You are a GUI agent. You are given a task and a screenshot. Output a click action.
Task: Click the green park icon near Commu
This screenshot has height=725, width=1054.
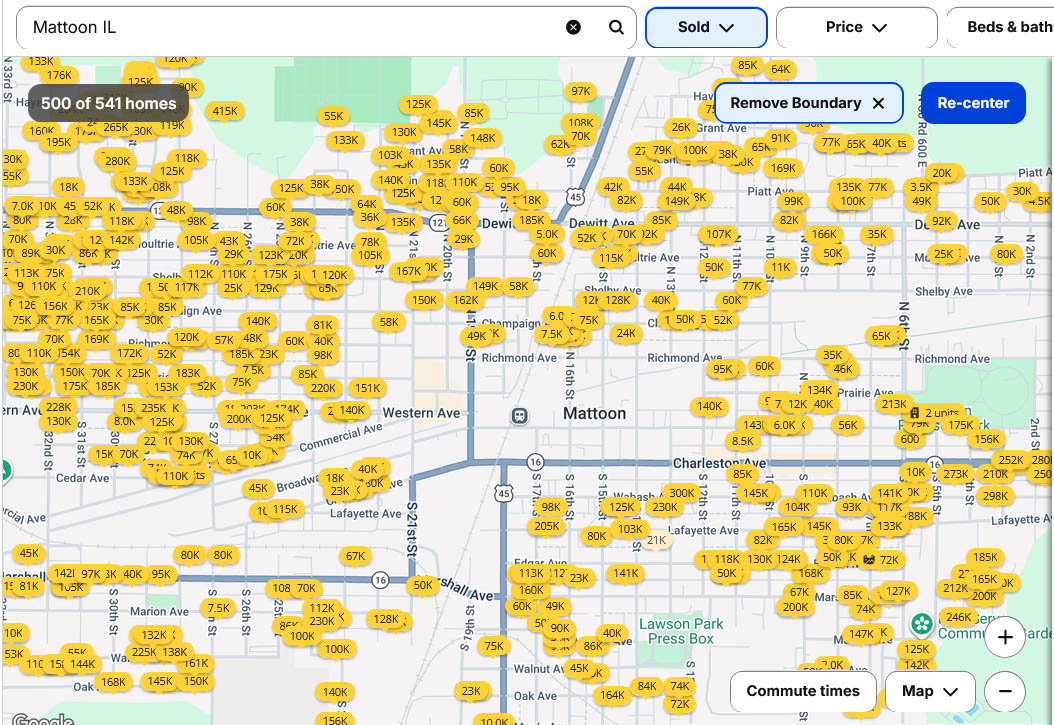coord(922,624)
